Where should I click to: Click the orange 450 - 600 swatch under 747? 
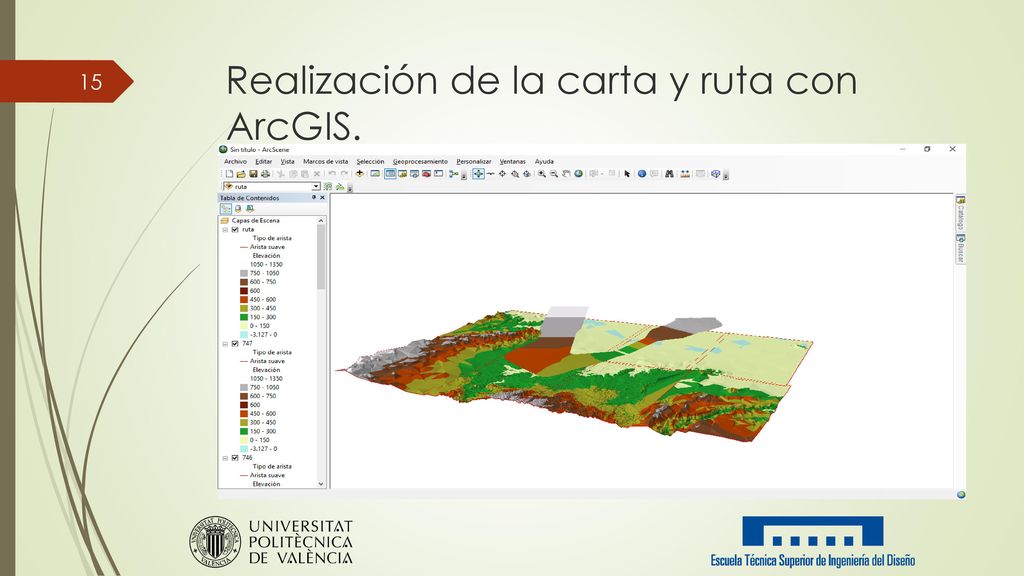(244, 414)
